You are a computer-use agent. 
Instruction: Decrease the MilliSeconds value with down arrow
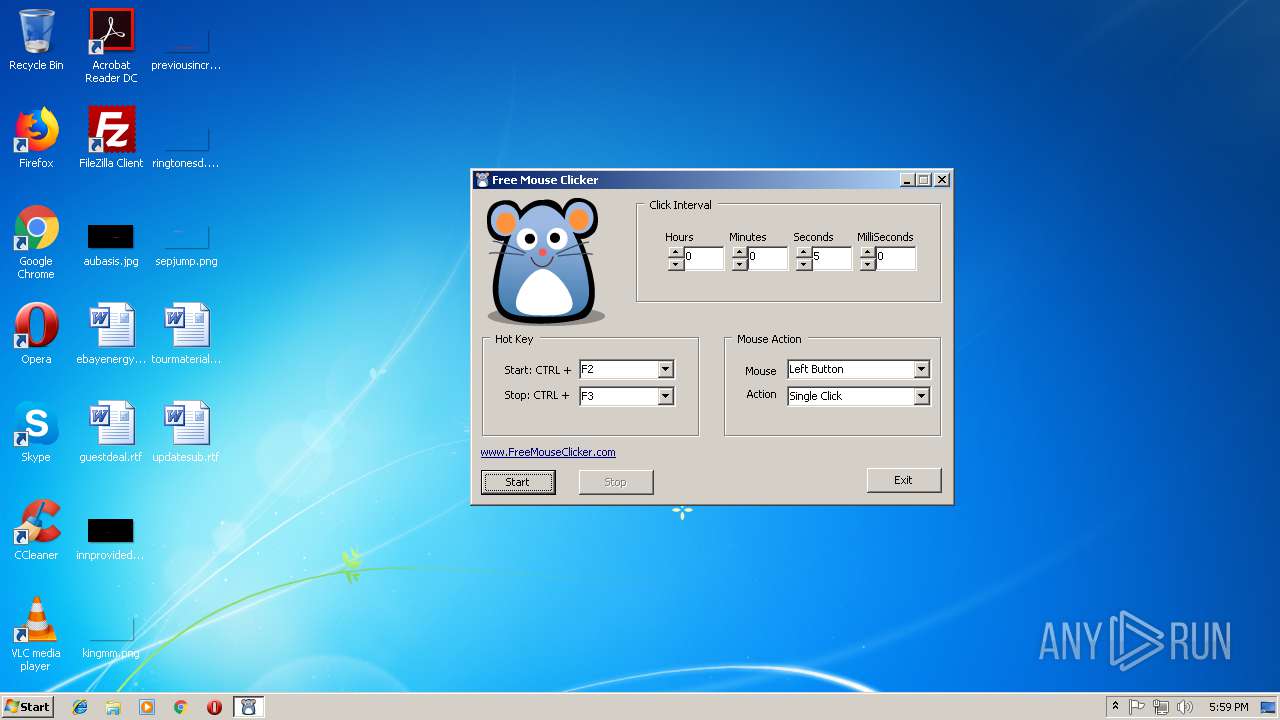coord(868,265)
